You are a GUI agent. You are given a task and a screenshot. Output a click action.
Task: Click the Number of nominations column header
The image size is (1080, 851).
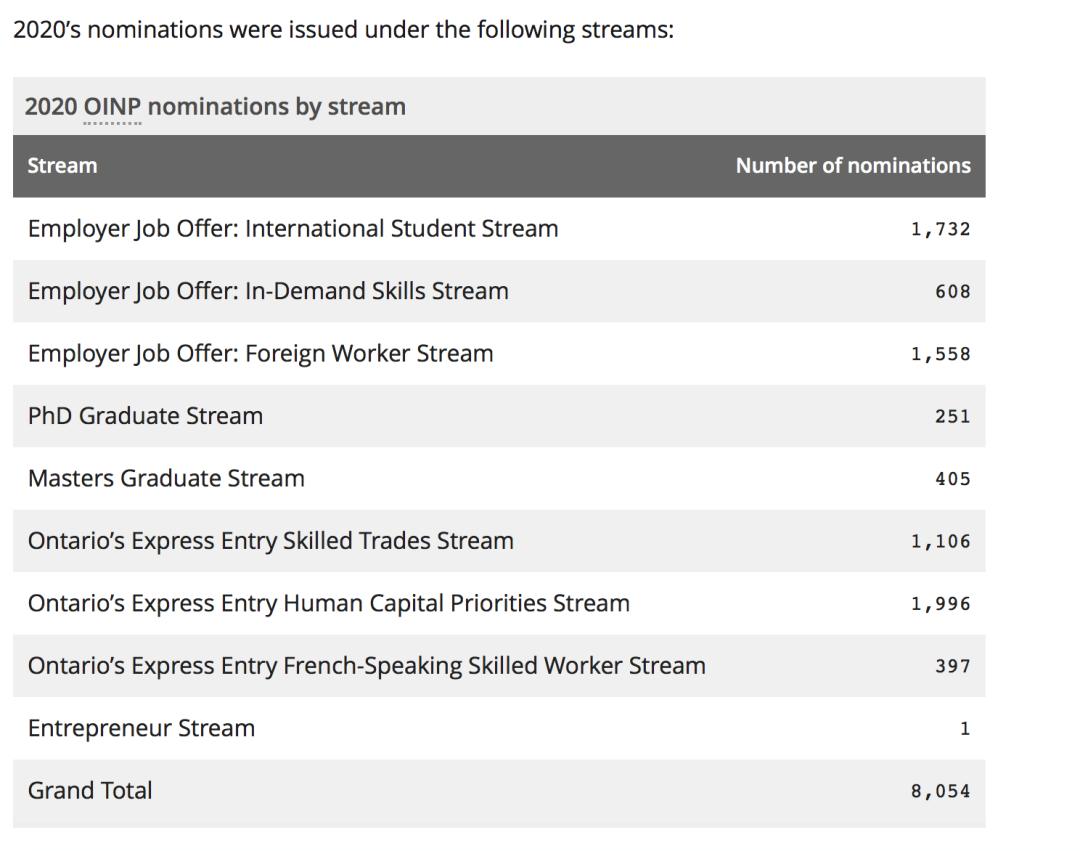click(852, 166)
